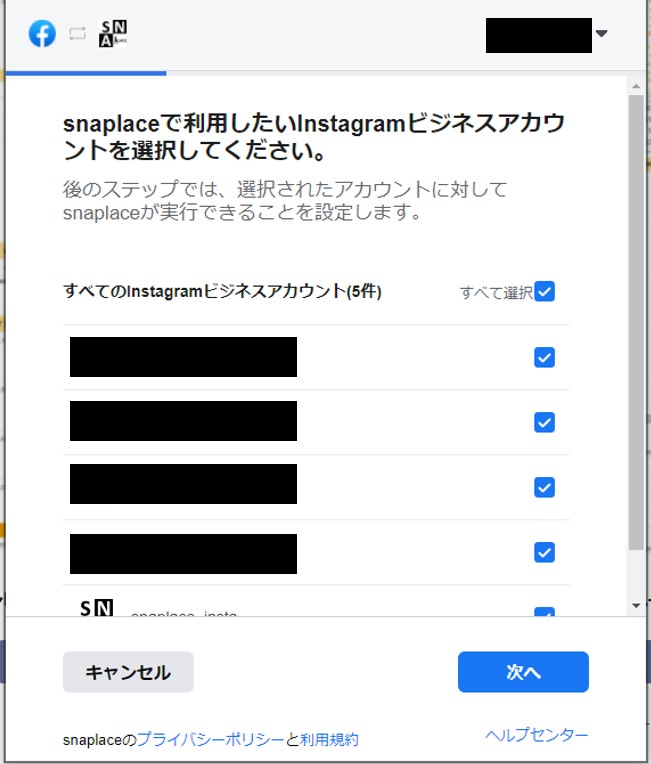Click the キャンセル button
This screenshot has height=764, width=651.
point(128,672)
